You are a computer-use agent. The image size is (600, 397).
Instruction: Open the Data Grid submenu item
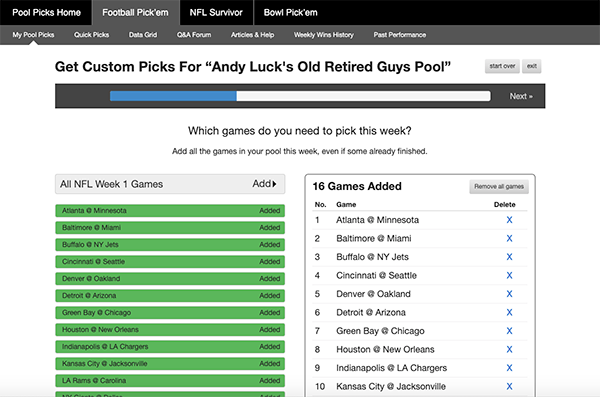pos(143,35)
